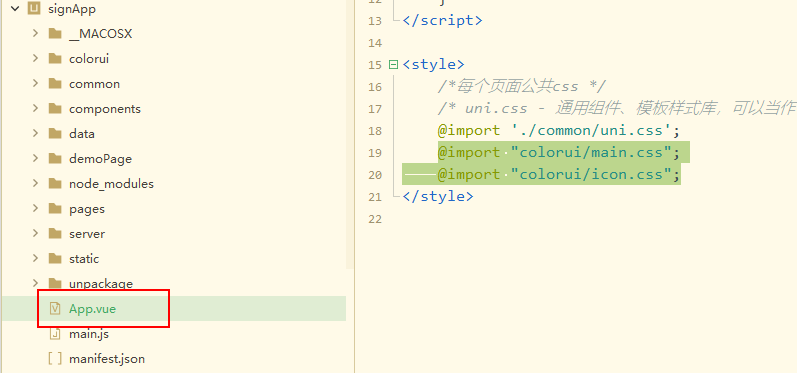Click the closing </style> tag
Viewport: 797px width, 373px height.
[x=438, y=196]
